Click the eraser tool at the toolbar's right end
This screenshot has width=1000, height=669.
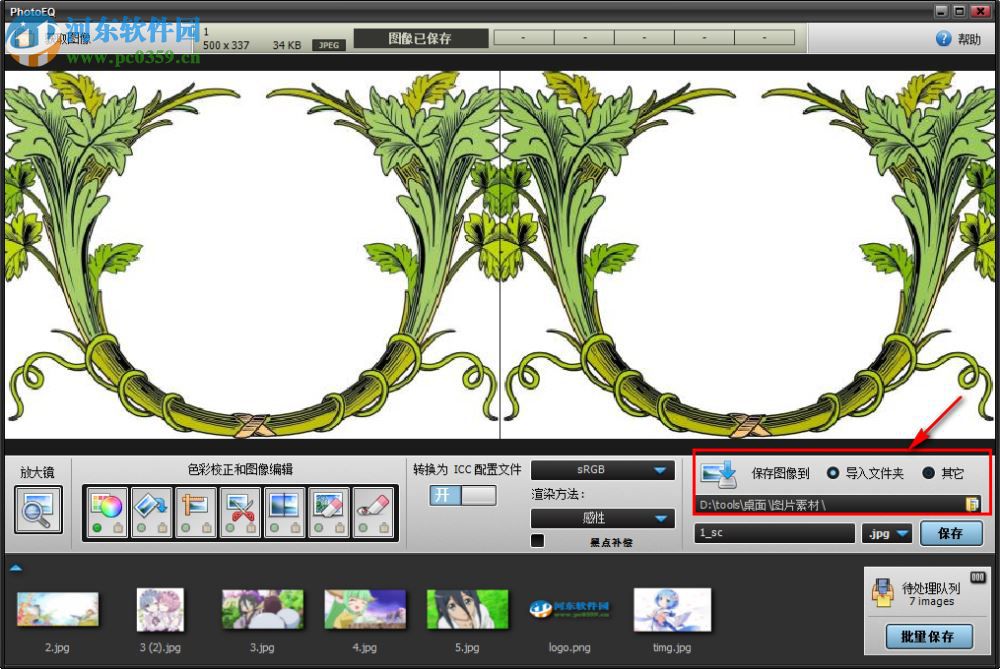[374, 505]
